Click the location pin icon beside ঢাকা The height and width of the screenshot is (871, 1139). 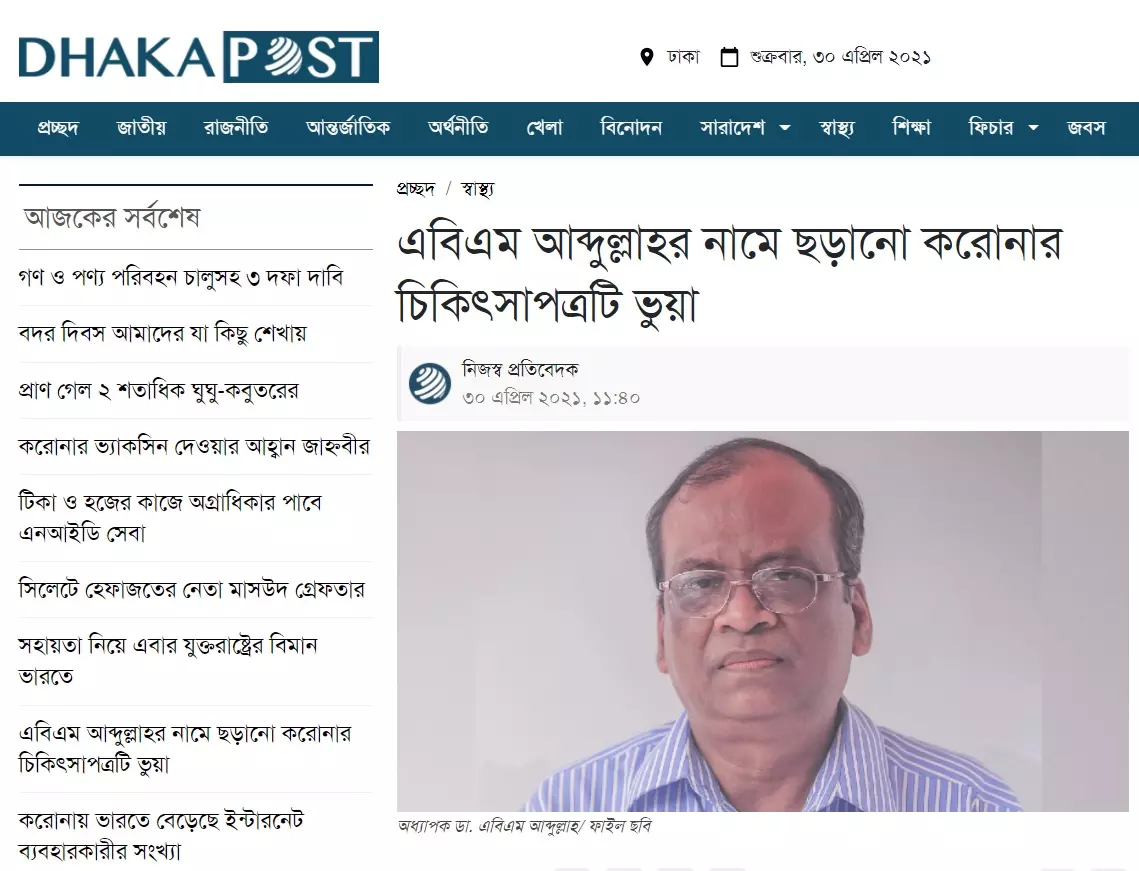[646, 57]
